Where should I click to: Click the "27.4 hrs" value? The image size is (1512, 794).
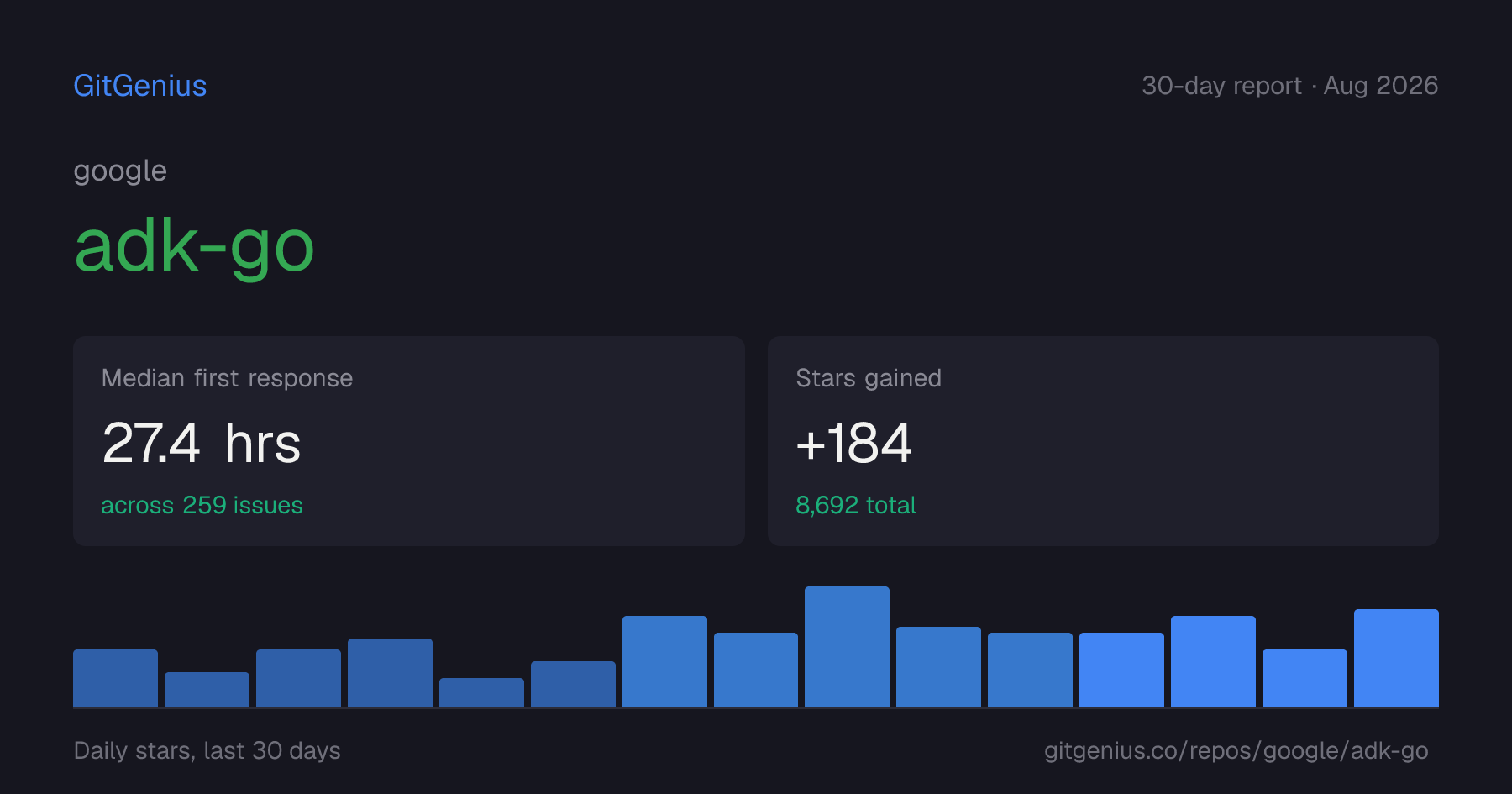202,443
